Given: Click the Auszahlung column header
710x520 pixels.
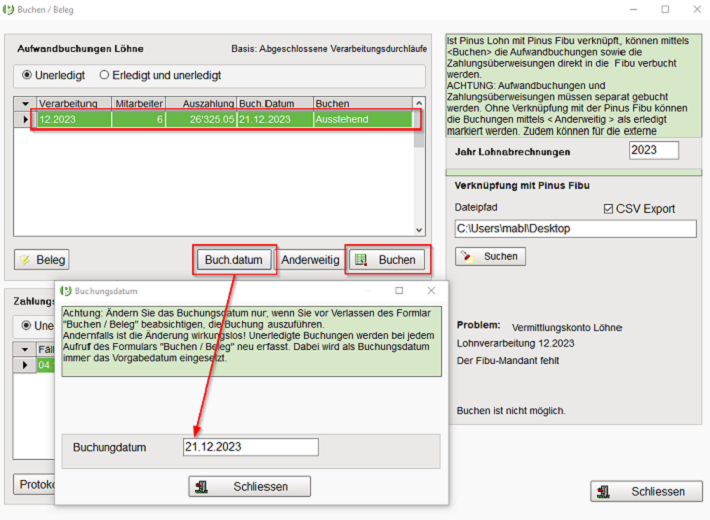Looking at the screenshot, I should [201, 104].
